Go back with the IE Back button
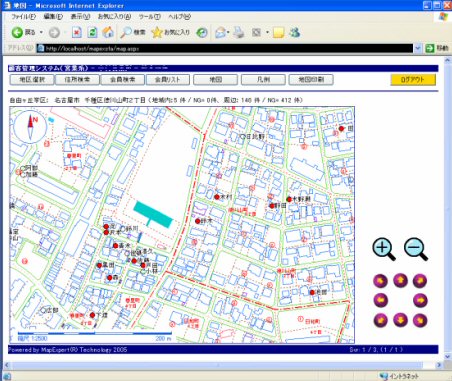This screenshot has height=381, width=452. (23, 32)
